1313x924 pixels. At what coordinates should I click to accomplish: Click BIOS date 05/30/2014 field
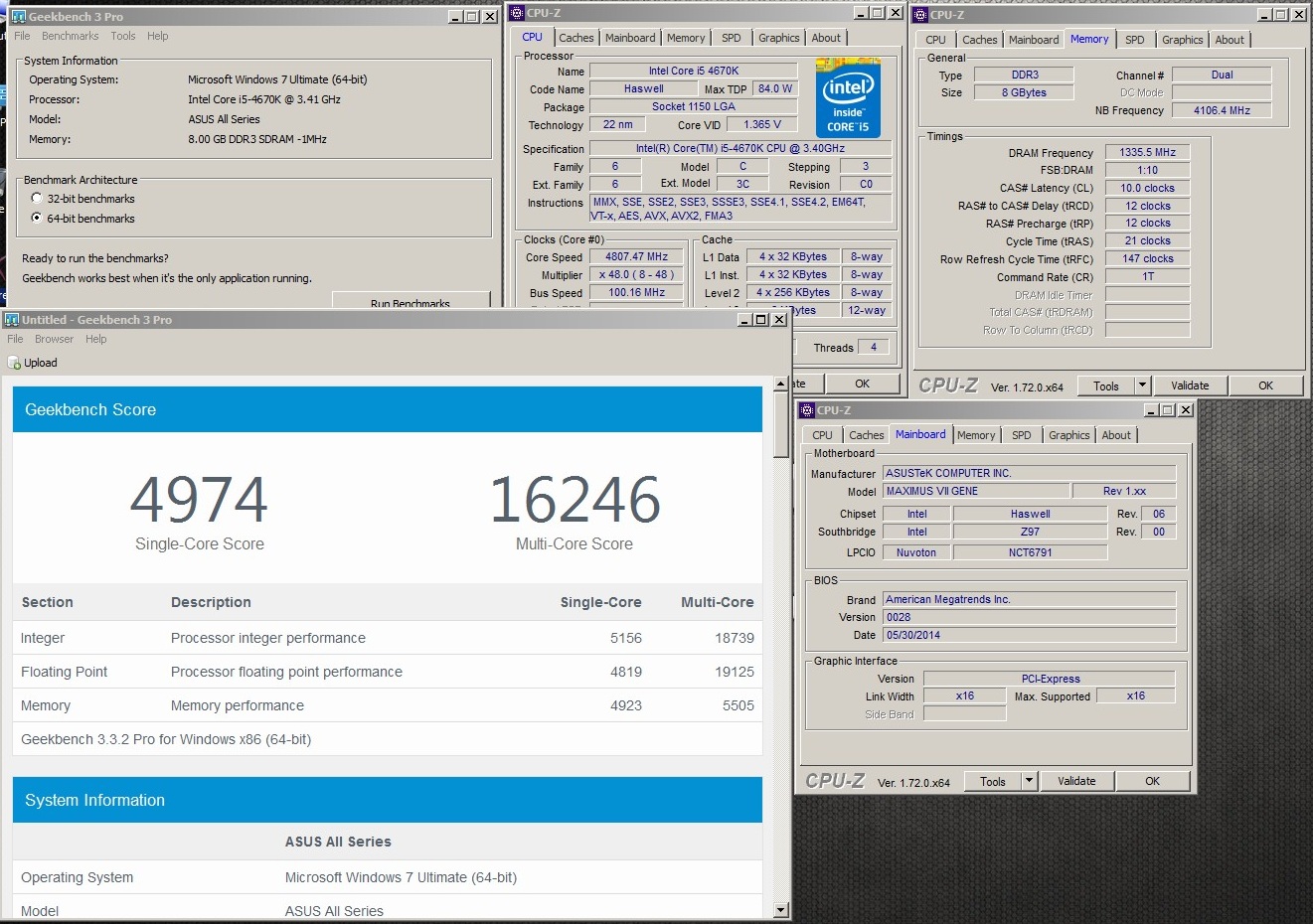pyautogui.click(x=1030, y=635)
